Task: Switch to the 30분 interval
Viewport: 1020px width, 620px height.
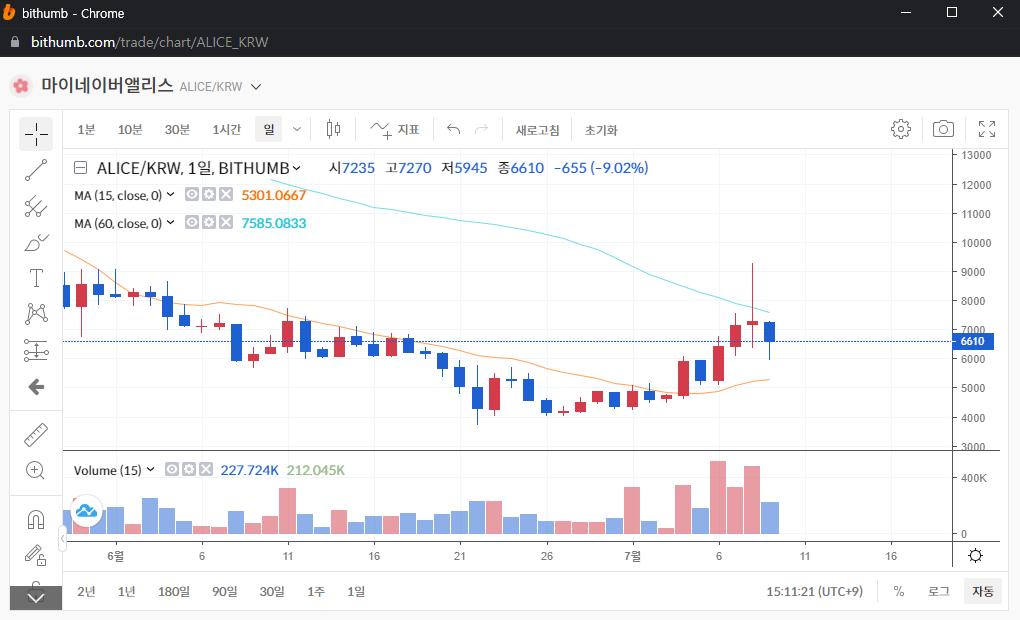Action: pyautogui.click(x=177, y=130)
